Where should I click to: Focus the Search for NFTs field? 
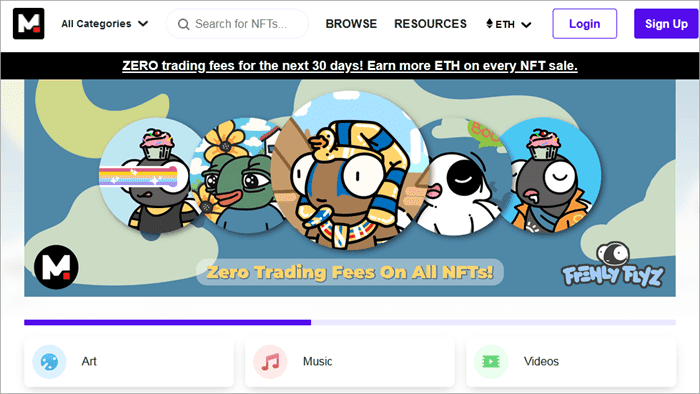click(237, 24)
